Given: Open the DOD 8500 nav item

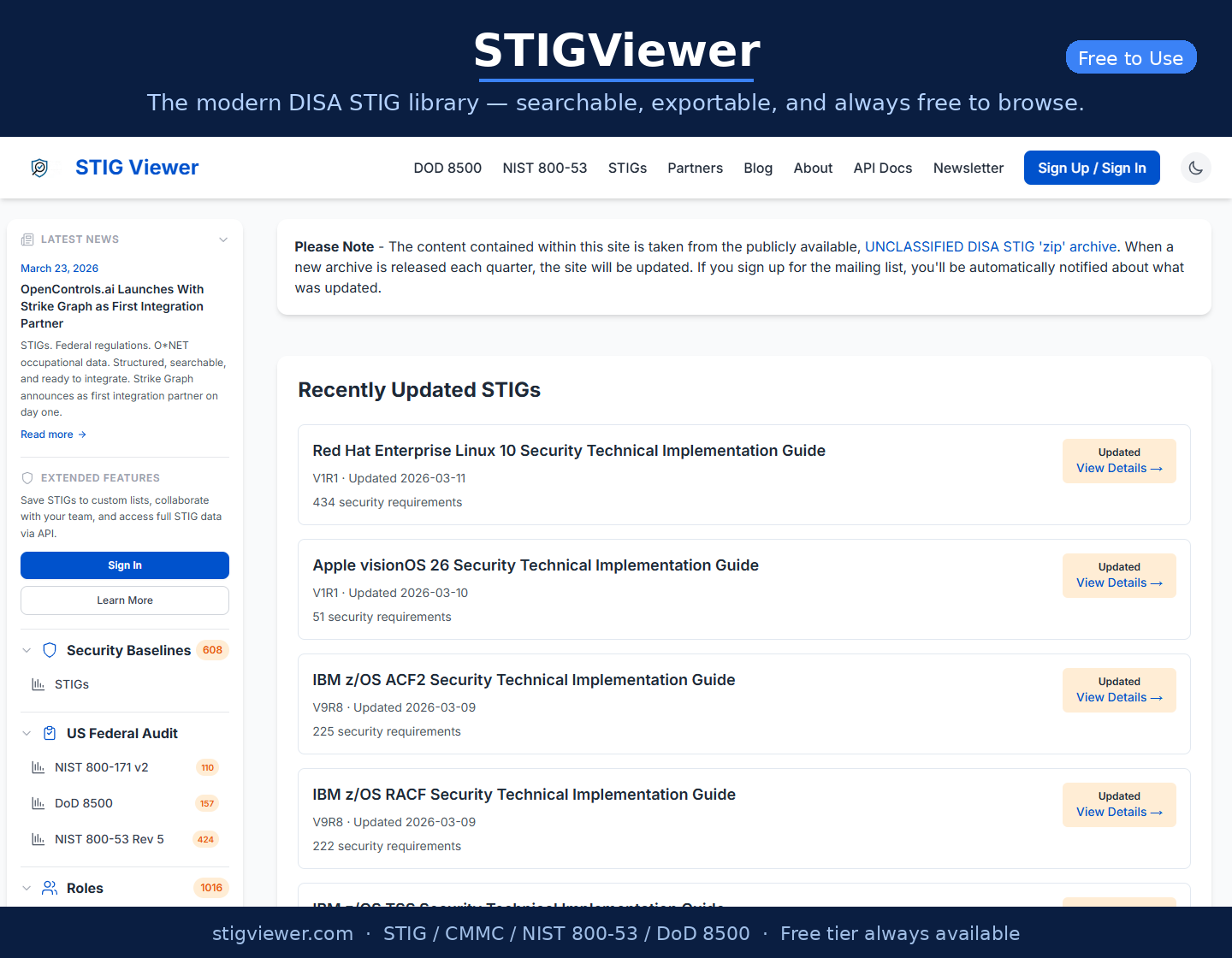Looking at the screenshot, I should [447, 168].
